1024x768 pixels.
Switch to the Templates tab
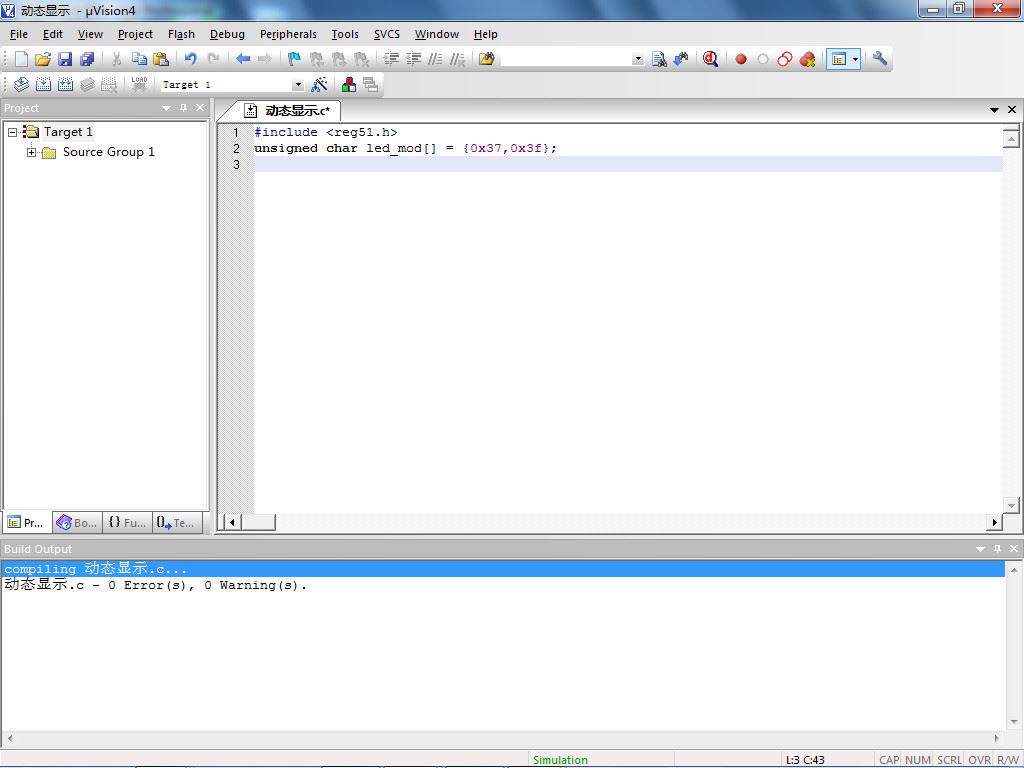click(x=177, y=522)
